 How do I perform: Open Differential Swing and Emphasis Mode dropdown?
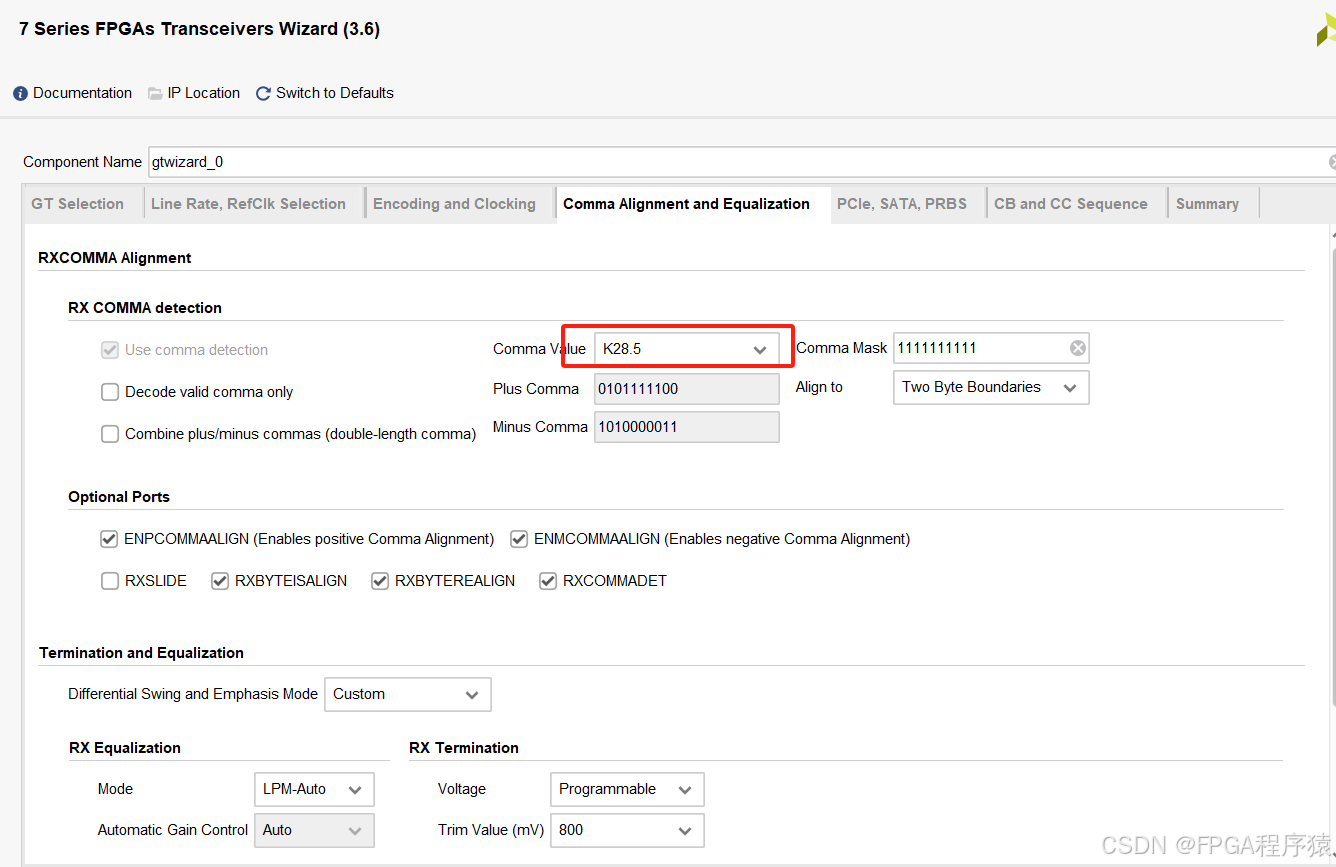click(408, 694)
